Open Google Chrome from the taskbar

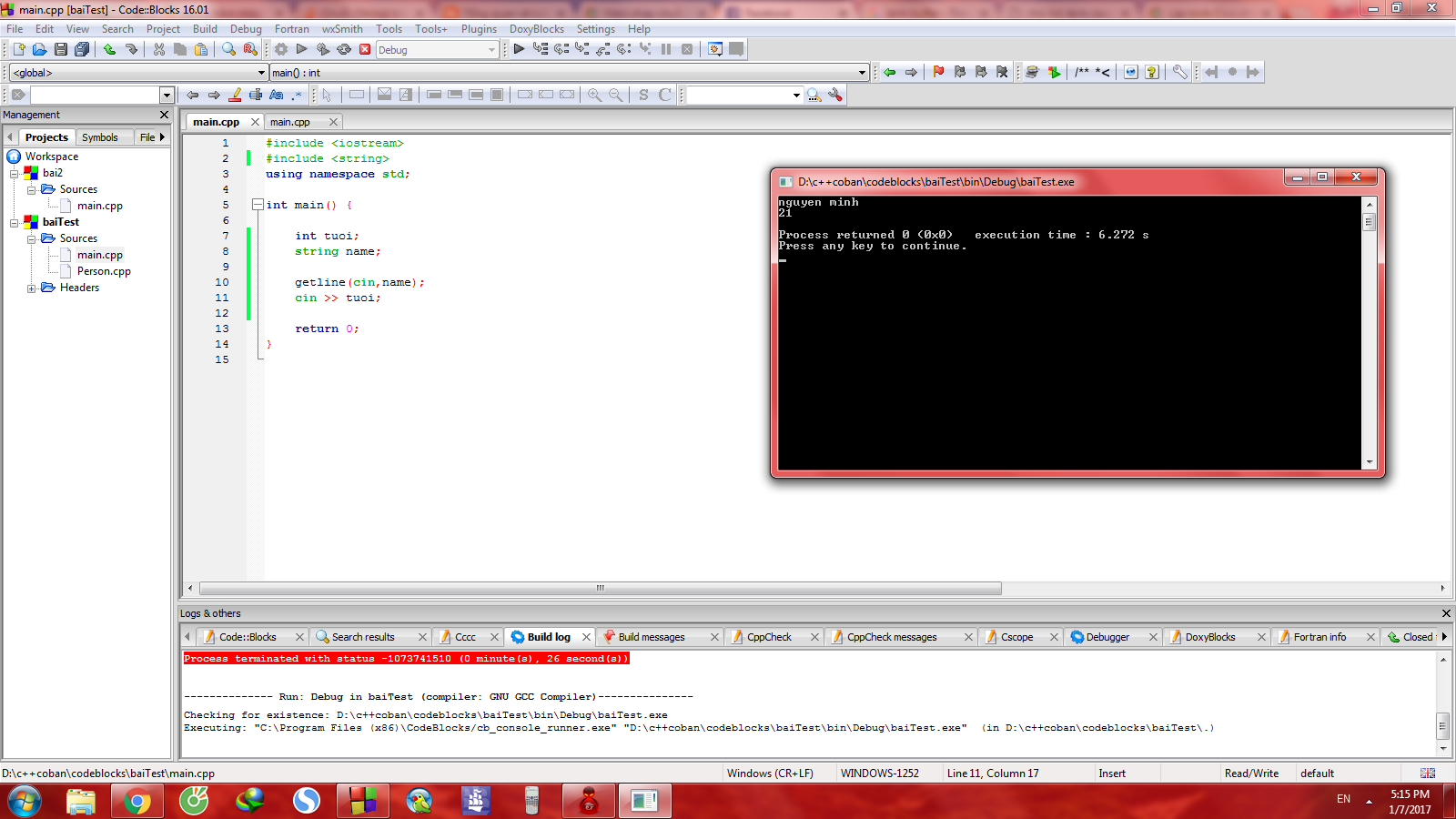click(137, 801)
